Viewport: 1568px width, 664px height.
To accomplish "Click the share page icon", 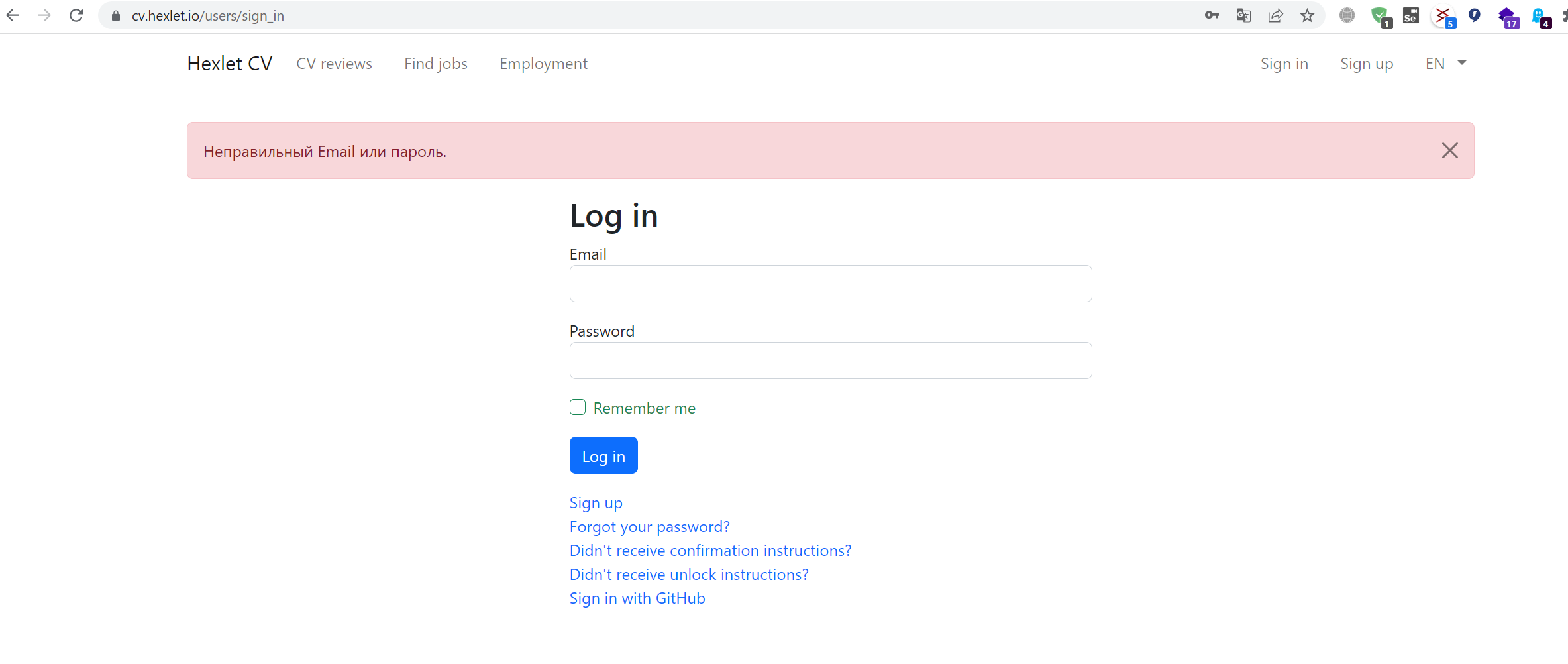I will (1275, 15).
